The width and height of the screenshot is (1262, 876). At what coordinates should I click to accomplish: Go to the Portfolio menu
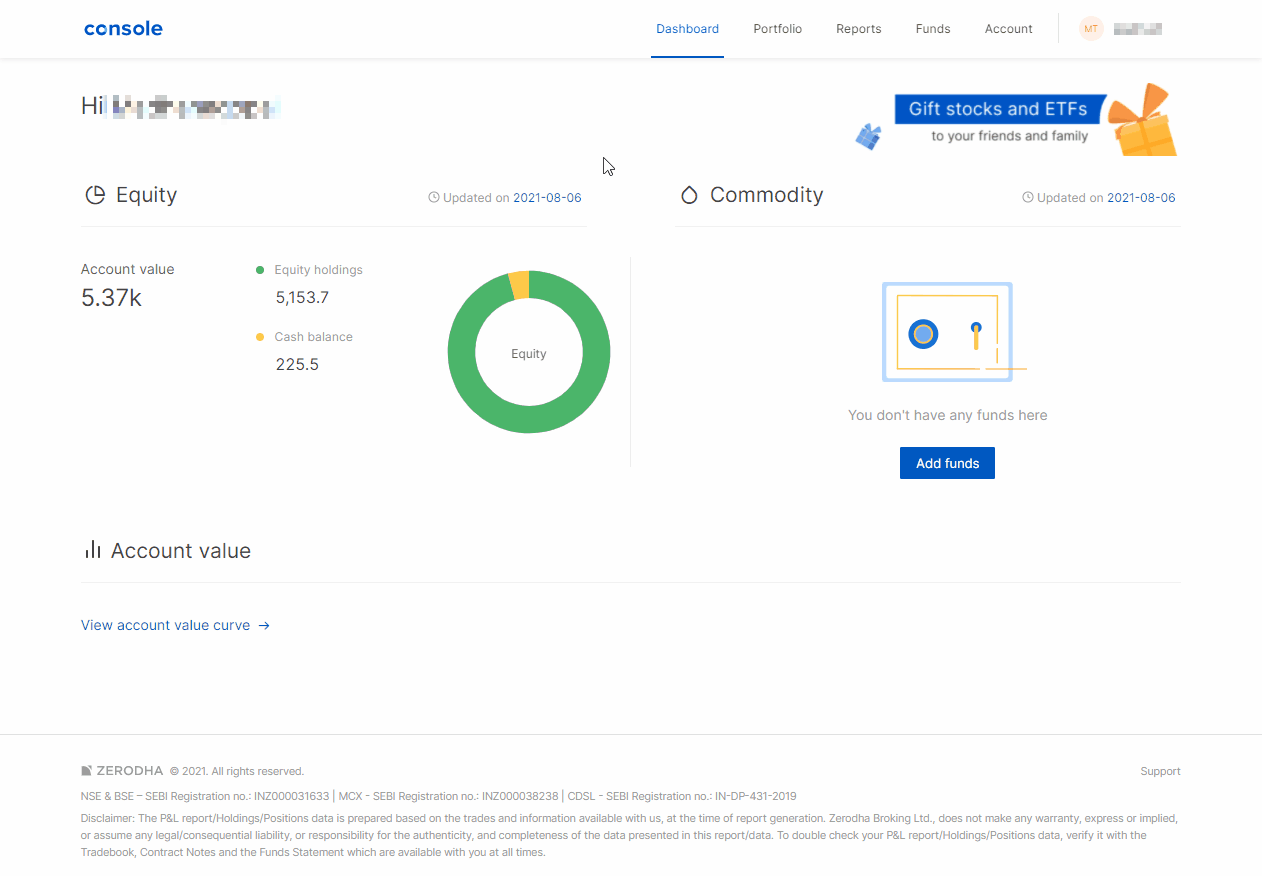777,29
